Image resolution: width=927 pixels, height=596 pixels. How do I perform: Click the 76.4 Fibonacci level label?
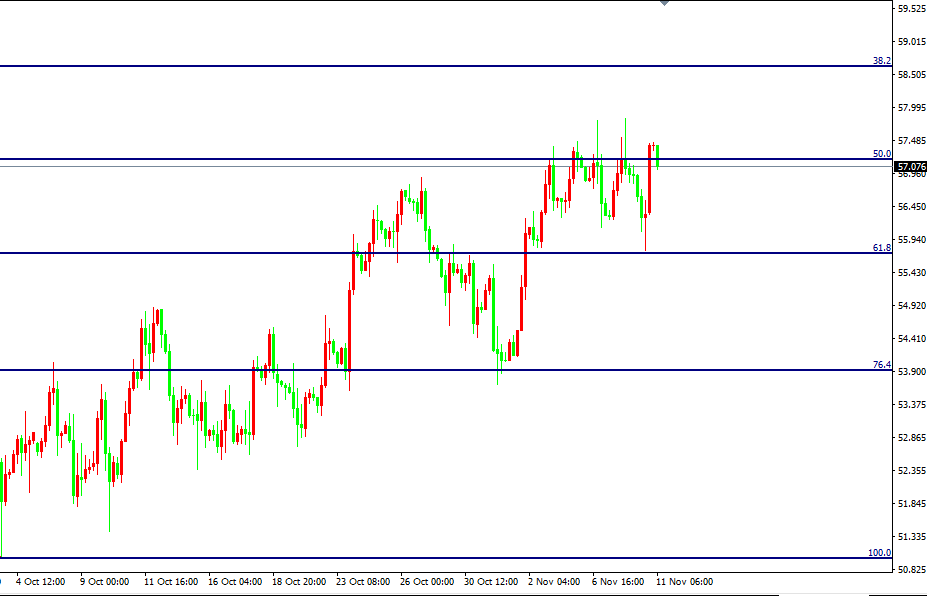click(881, 365)
